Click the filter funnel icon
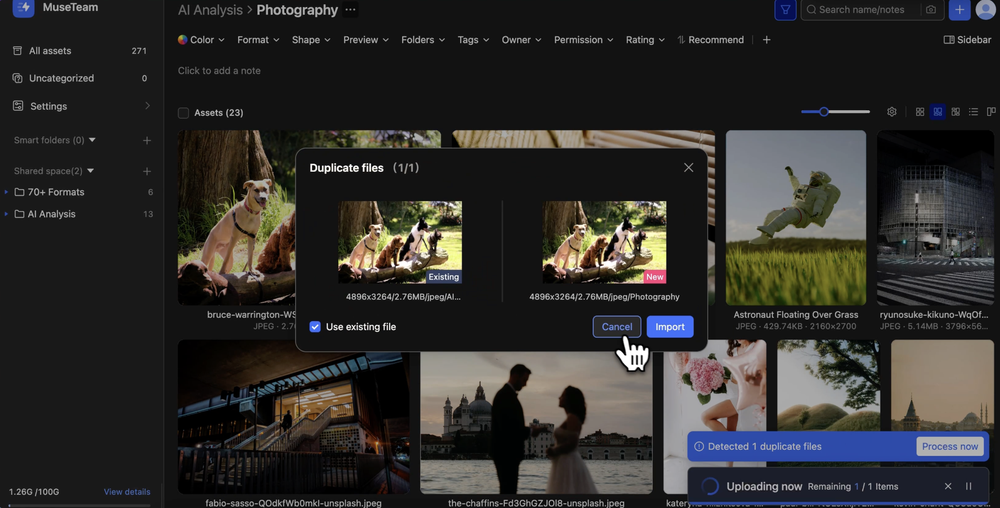 click(786, 10)
